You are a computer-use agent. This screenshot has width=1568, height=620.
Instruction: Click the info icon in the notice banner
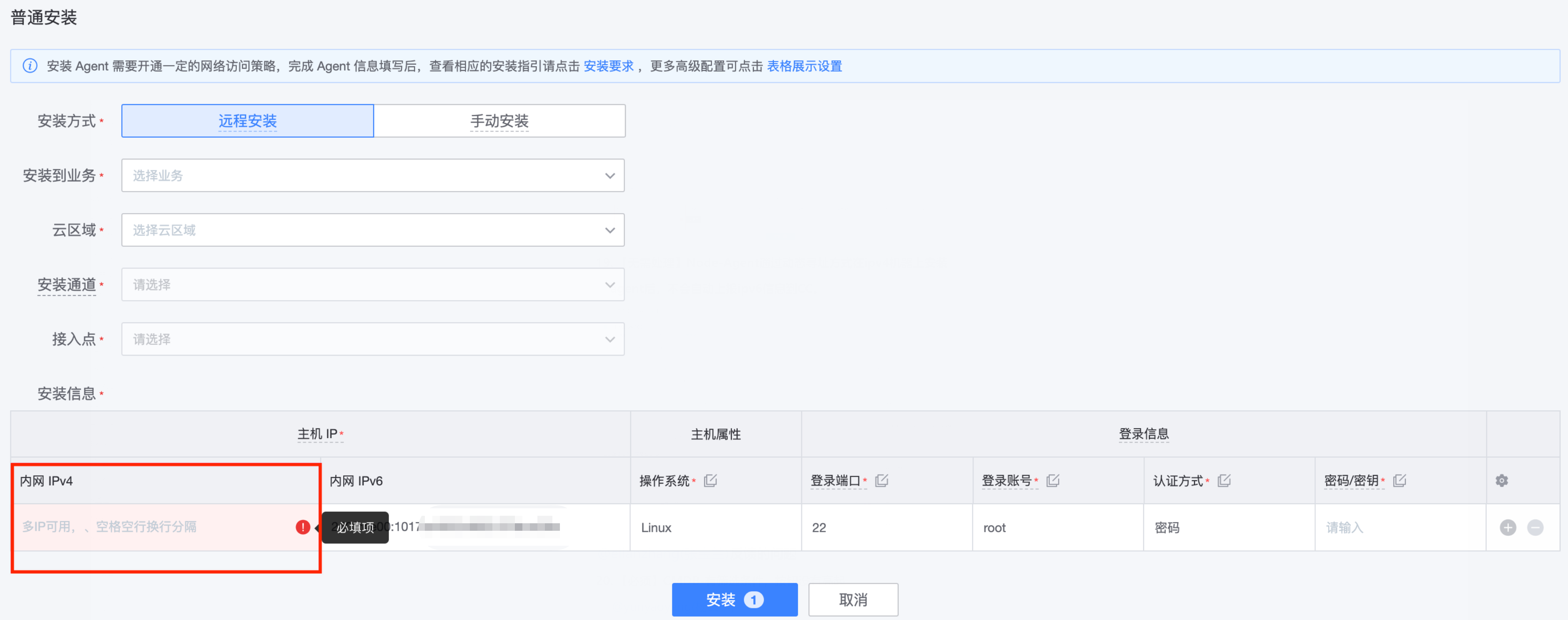(30, 66)
